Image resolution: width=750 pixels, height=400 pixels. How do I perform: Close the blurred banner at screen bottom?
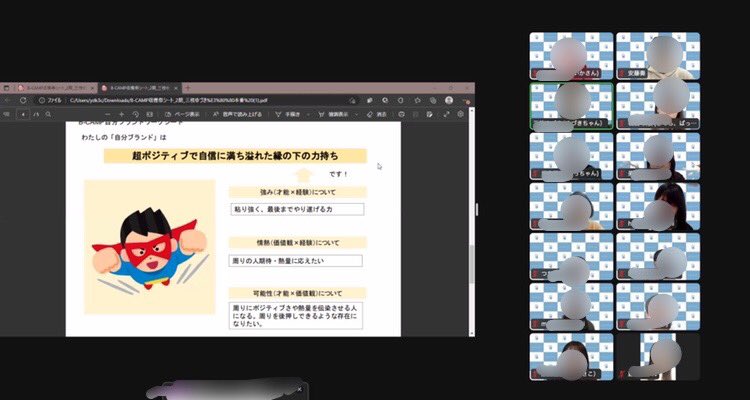[299, 389]
